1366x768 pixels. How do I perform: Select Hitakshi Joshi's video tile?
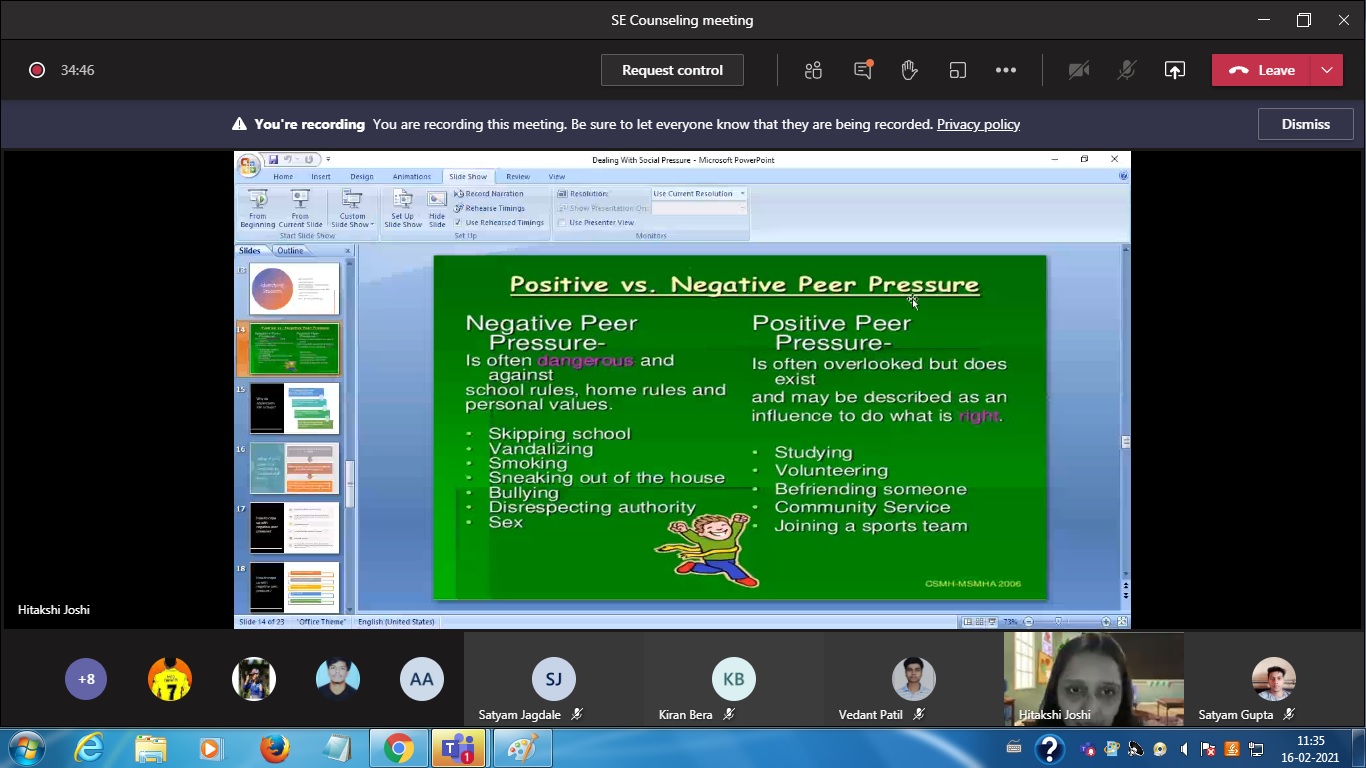tap(1093, 677)
